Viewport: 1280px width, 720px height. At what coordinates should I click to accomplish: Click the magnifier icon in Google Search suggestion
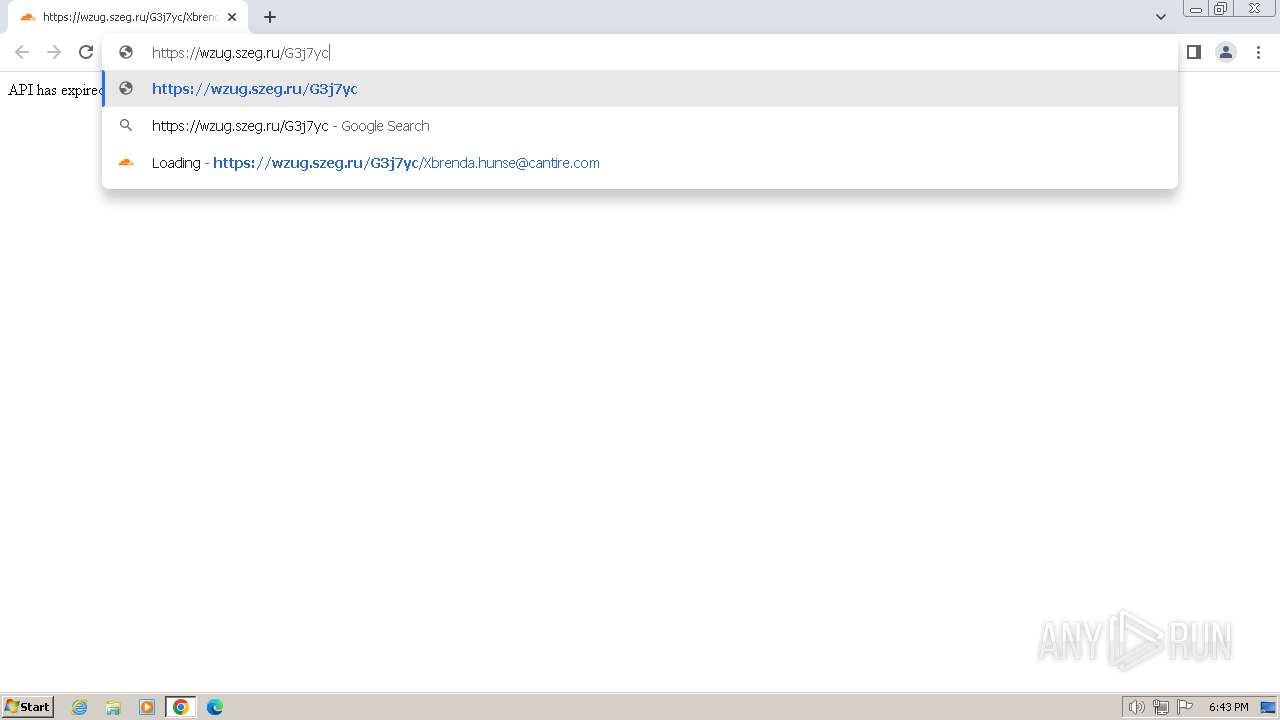click(126, 126)
